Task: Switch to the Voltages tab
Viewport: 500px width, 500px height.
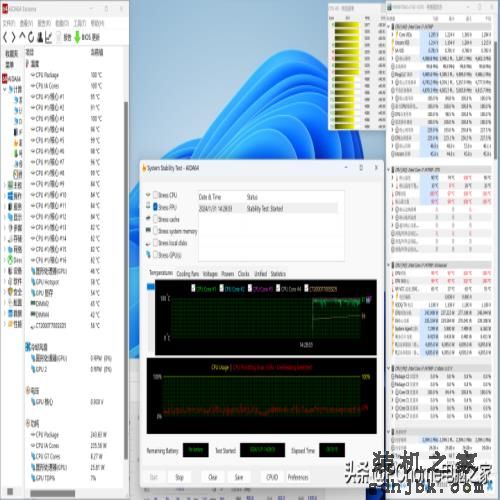Action: pos(210,274)
